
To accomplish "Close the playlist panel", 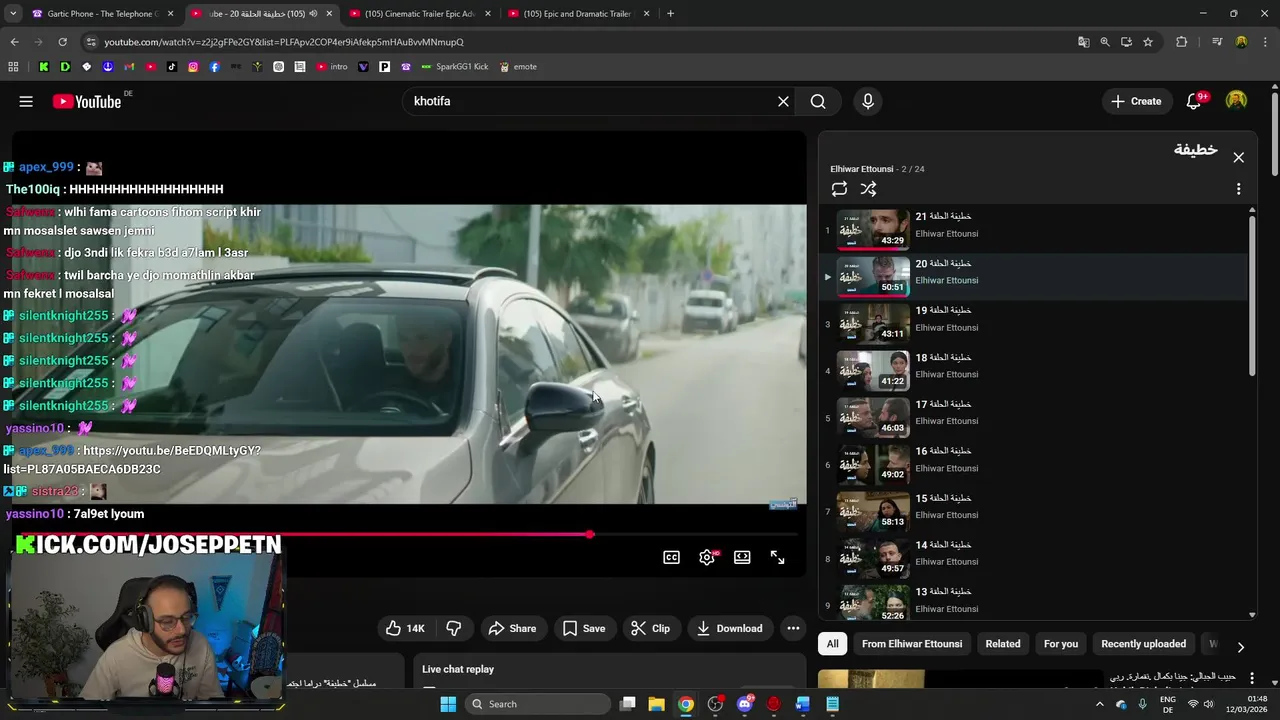I will click(1238, 157).
